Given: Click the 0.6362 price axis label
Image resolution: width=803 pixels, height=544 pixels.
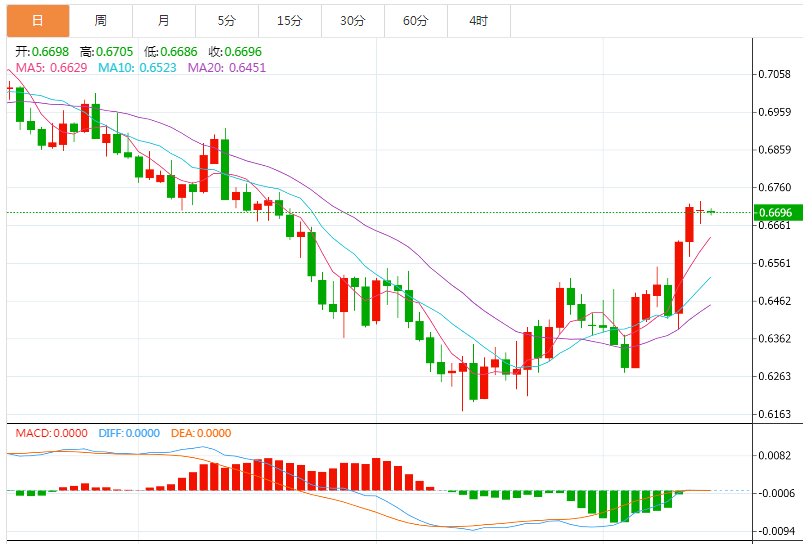Looking at the screenshot, I should (x=774, y=339).
